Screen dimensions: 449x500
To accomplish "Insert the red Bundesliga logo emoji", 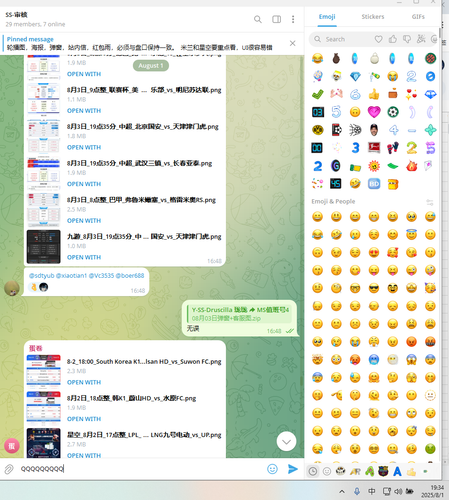I will 374,148.
